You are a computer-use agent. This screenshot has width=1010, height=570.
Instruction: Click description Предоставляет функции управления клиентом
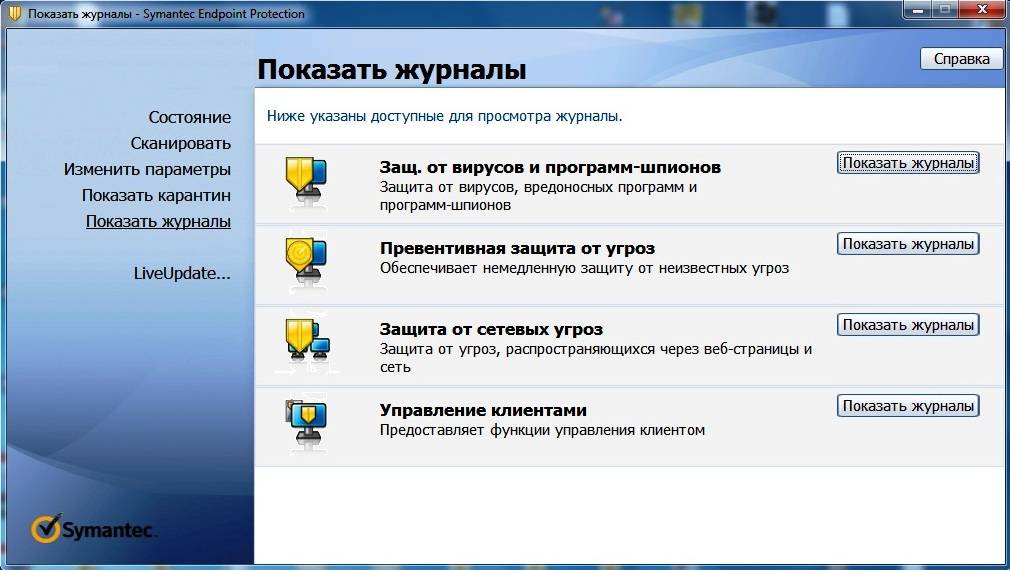(x=542, y=430)
